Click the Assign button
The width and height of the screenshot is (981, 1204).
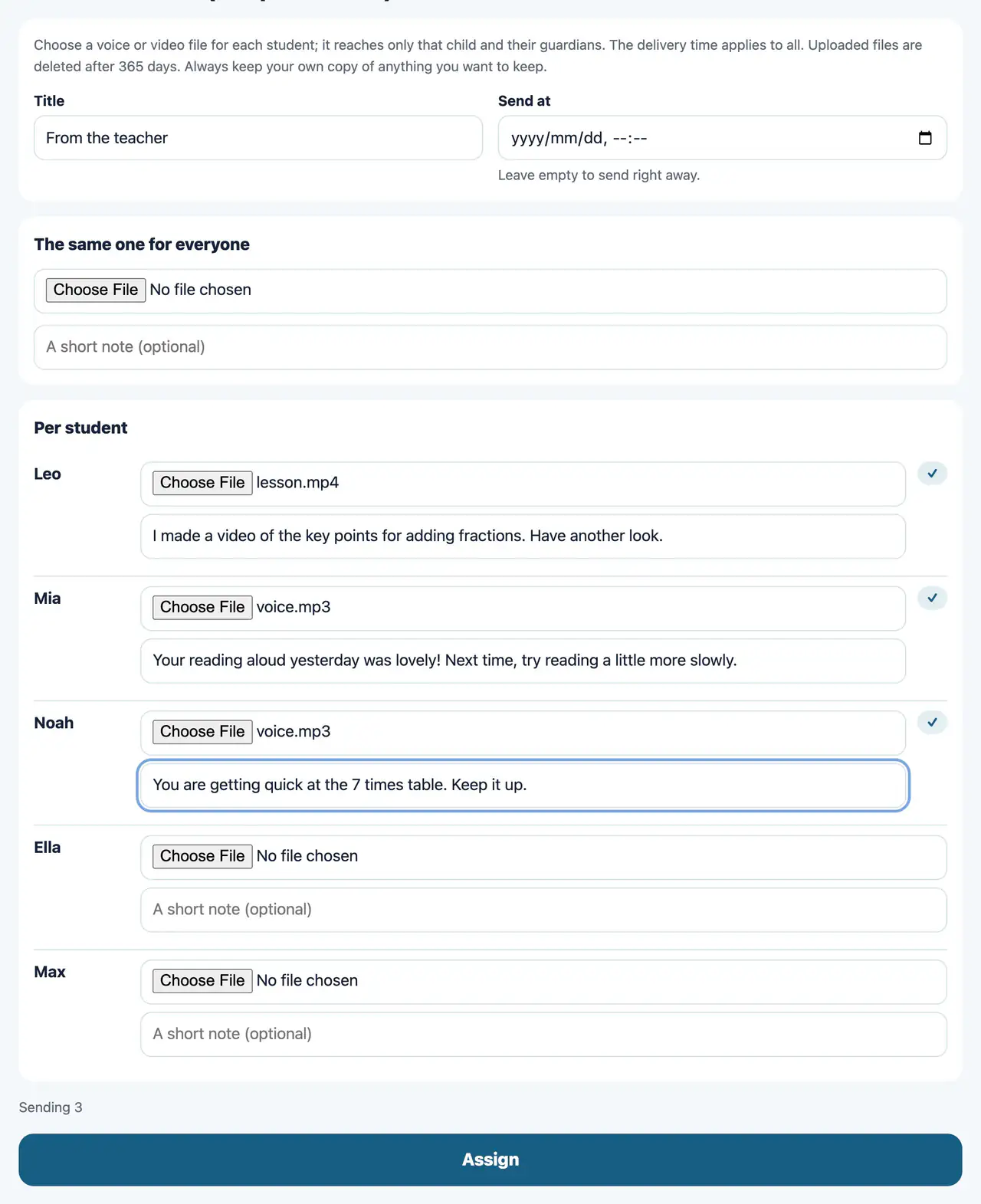[490, 1160]
